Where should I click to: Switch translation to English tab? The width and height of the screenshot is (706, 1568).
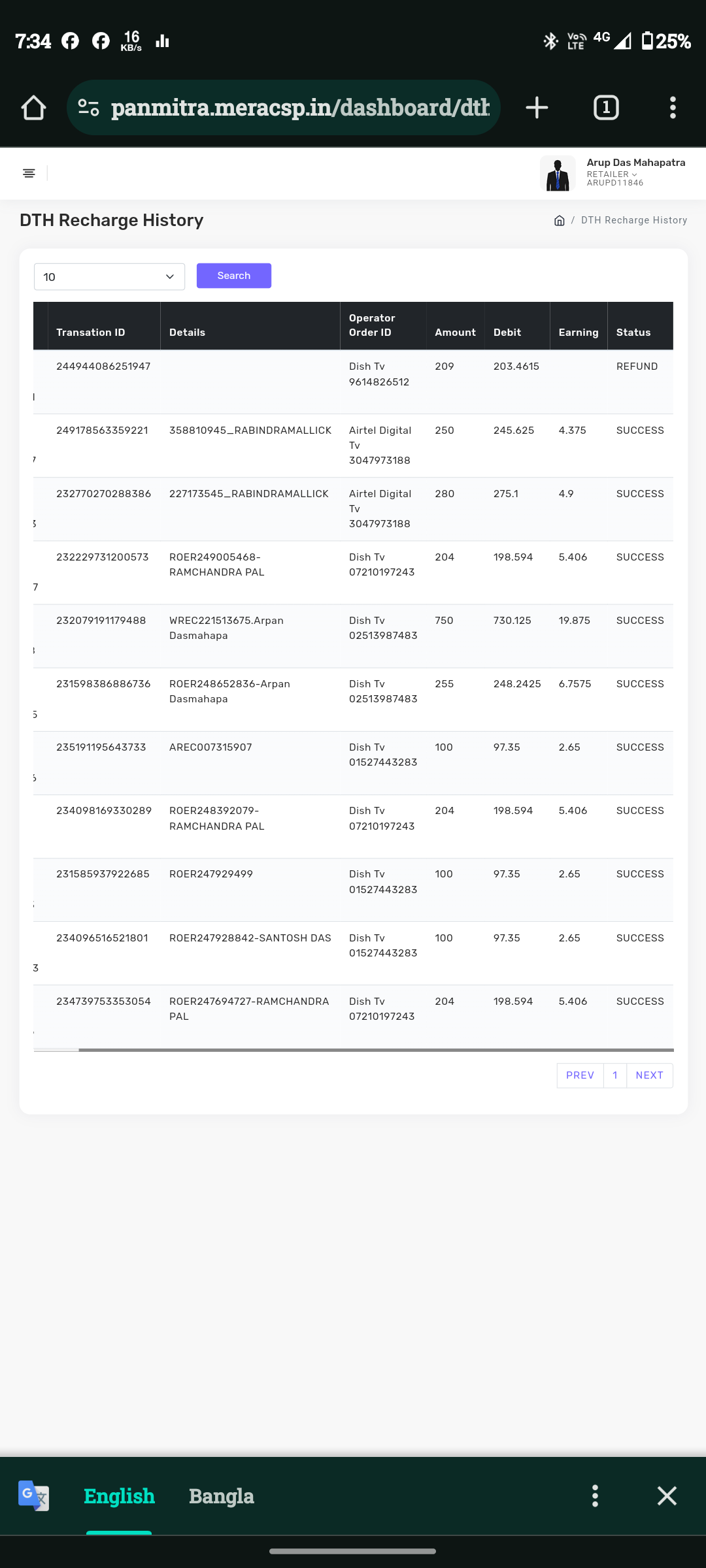119,1495
